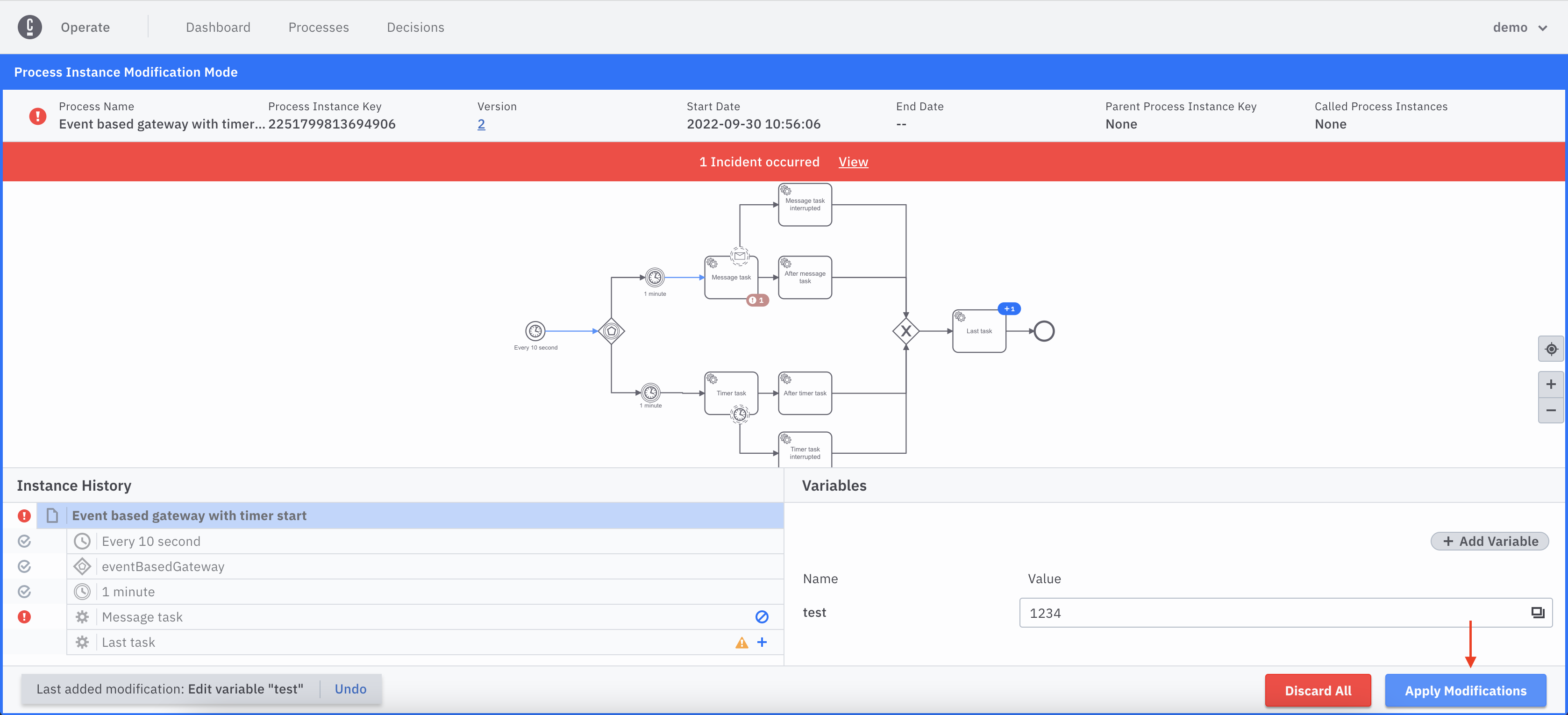Open the demo user dropdown
Viewport: 1568px width, 715px height.
tap(1520, 28)
